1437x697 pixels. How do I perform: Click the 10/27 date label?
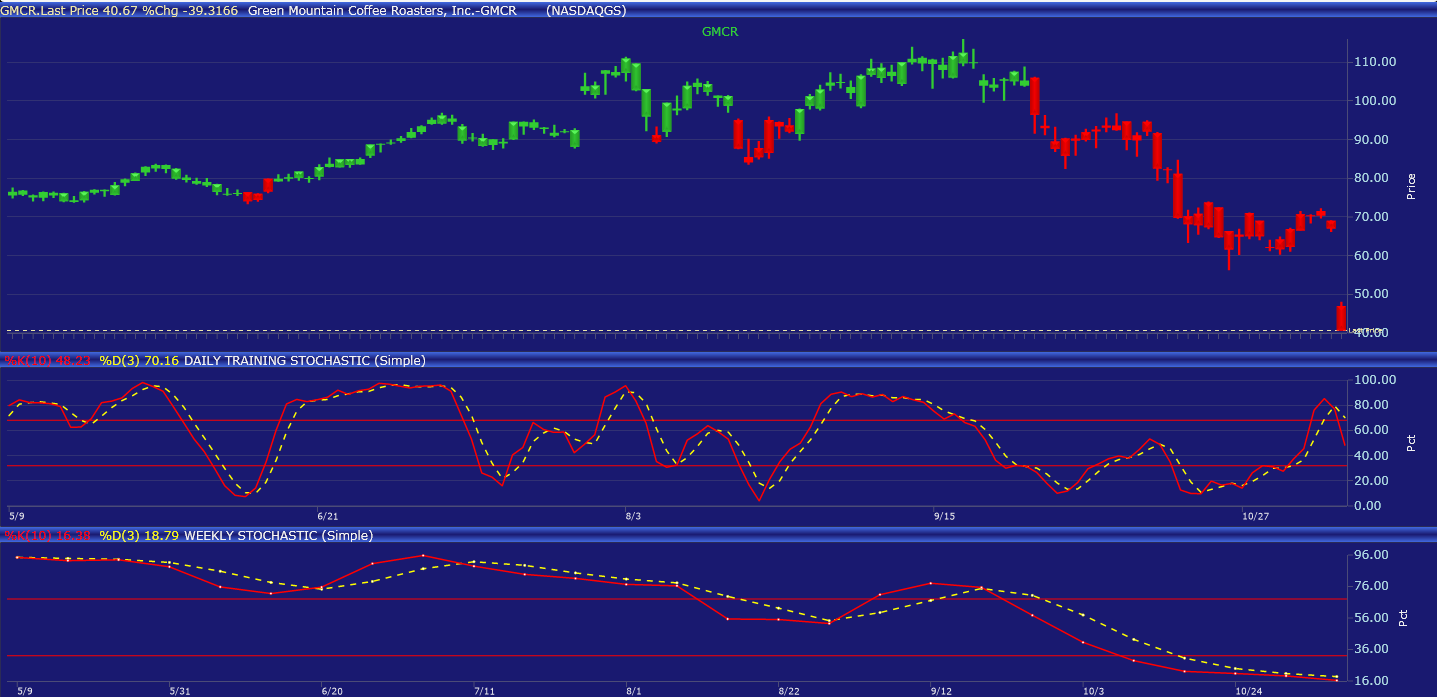tap(1255, 517)
